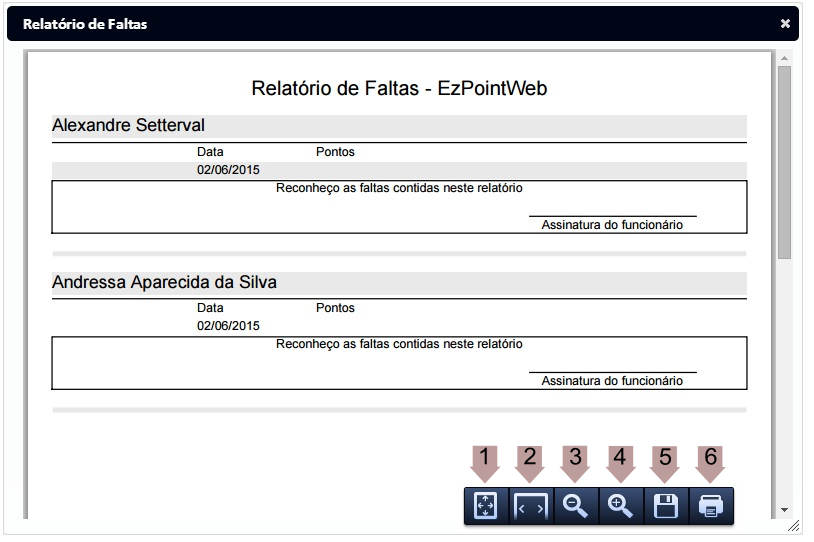Click the date 02/06/2015 under Andressa Aparecida
The height and width of the screenshot is (542, 814).
228,326
